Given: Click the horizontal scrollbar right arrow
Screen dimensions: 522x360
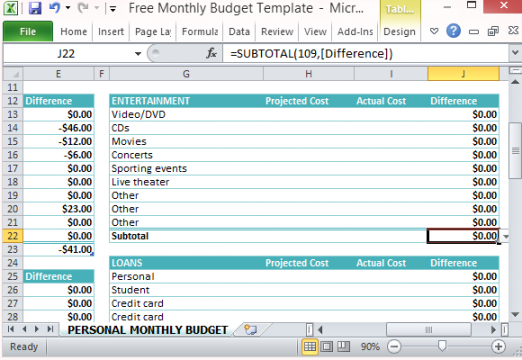Looking at the screenshot, I should [x=493, y=330].
